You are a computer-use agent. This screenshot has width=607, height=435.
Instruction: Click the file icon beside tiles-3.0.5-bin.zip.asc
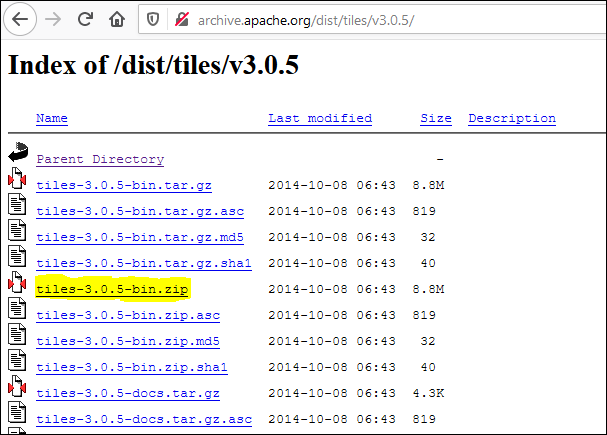pos(17,308)
